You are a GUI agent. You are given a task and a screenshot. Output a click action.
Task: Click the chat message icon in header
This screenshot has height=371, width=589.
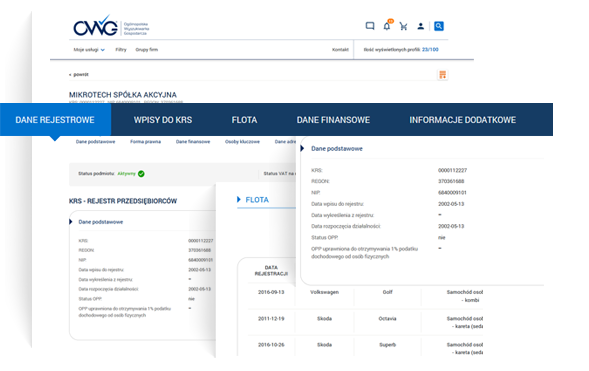pyautogui.click(x=370, y=26)
